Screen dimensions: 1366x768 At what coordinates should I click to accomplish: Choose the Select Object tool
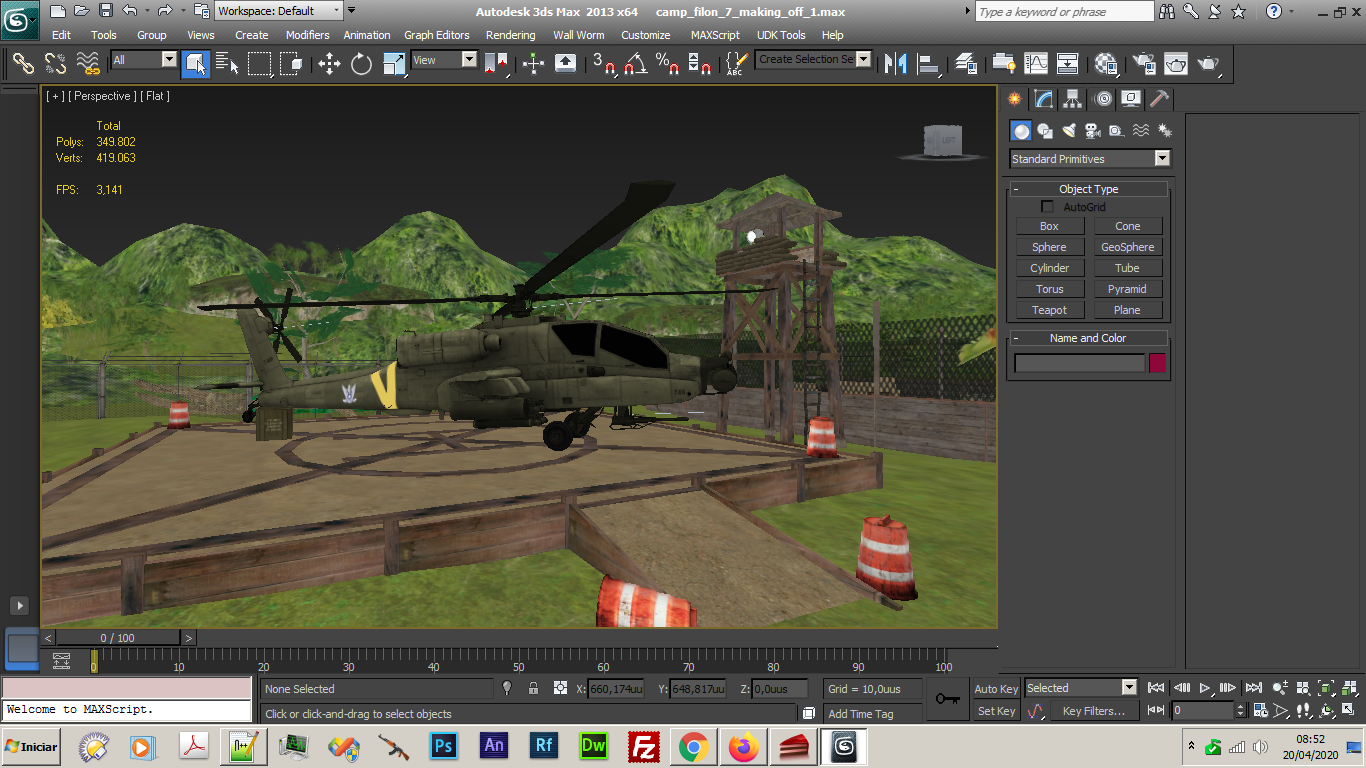coord(195,64)
